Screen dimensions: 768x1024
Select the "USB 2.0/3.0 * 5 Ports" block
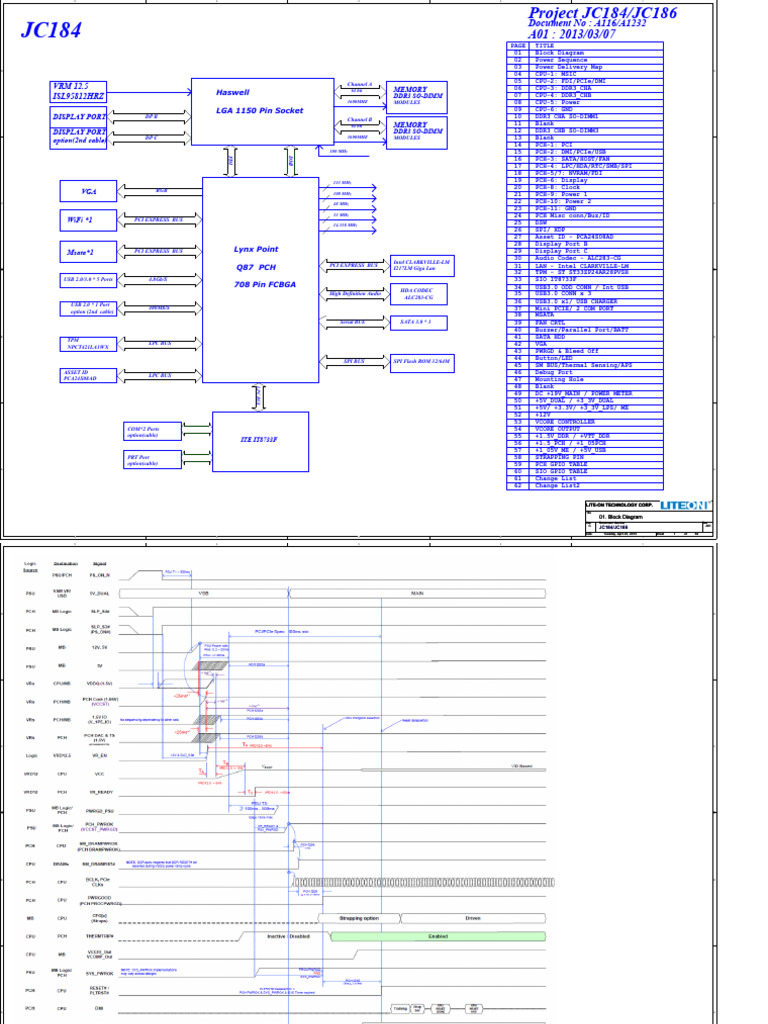coord(88,280)
